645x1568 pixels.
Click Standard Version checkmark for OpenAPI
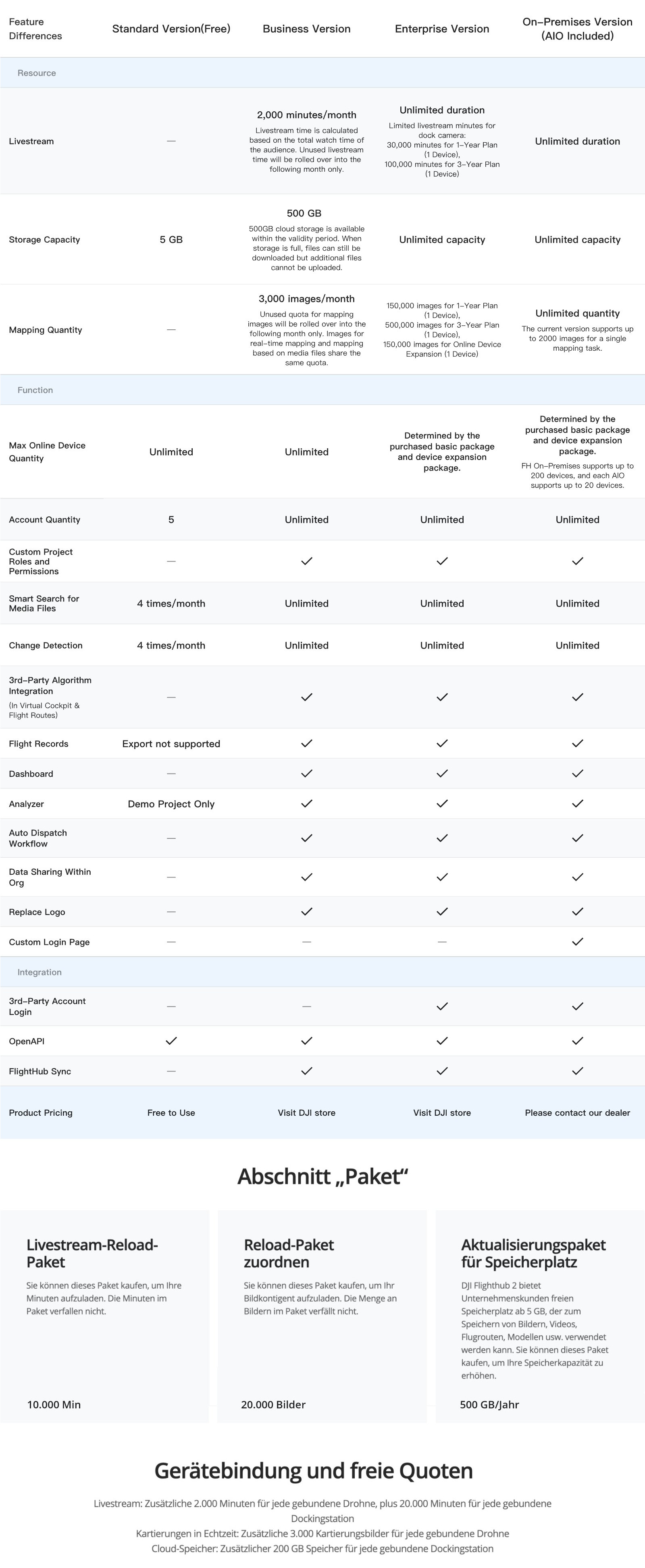click(x=171, y=1040)
